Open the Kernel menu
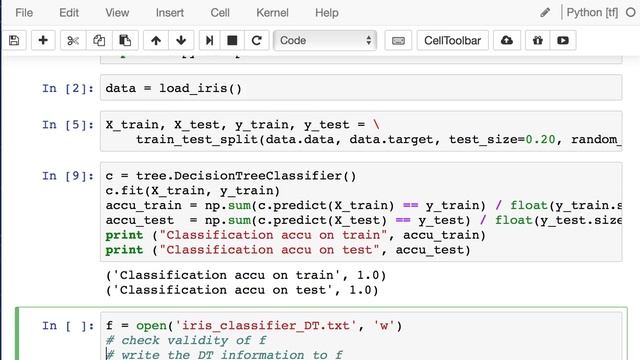 (272, 13)
